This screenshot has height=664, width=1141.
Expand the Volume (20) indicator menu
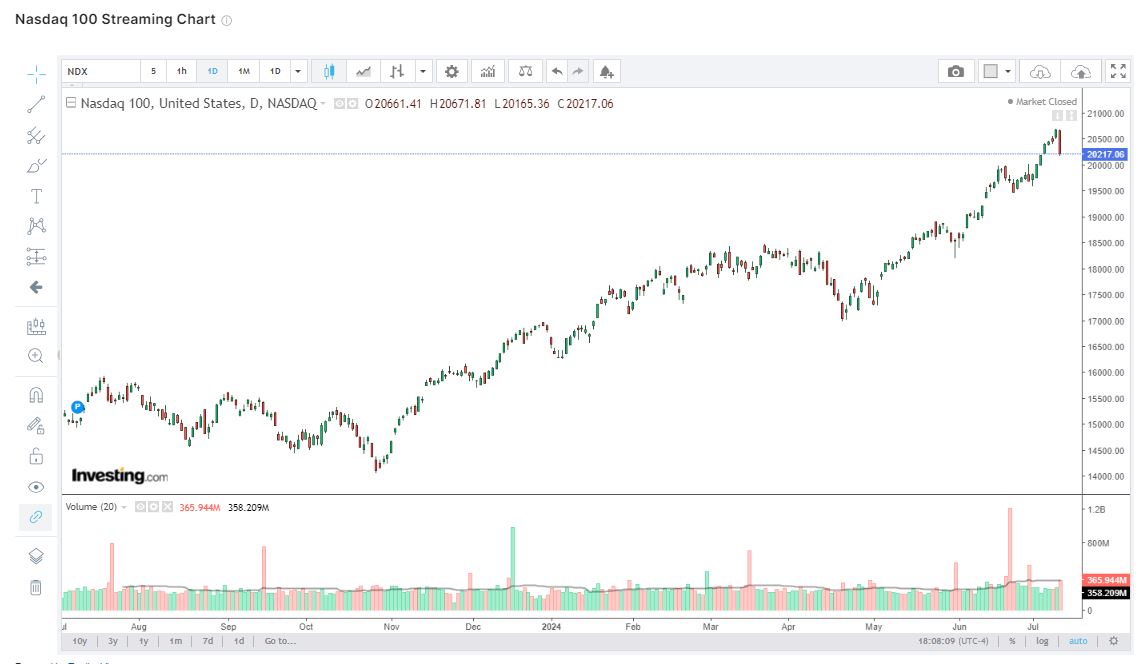[x=124, y=508]
